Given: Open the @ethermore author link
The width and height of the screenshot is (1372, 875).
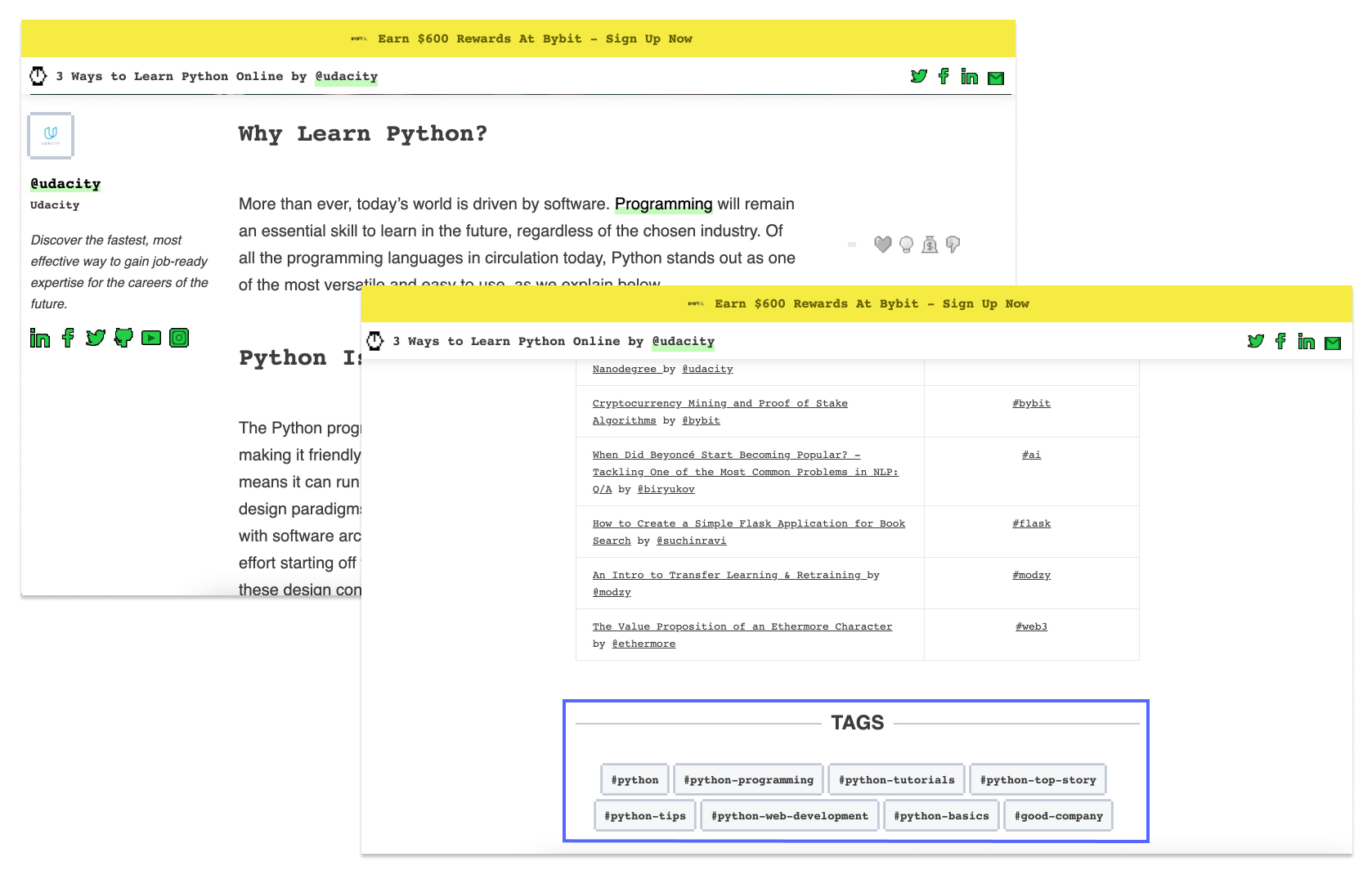Looking at the screenshot, I should [x=643, y=644].
